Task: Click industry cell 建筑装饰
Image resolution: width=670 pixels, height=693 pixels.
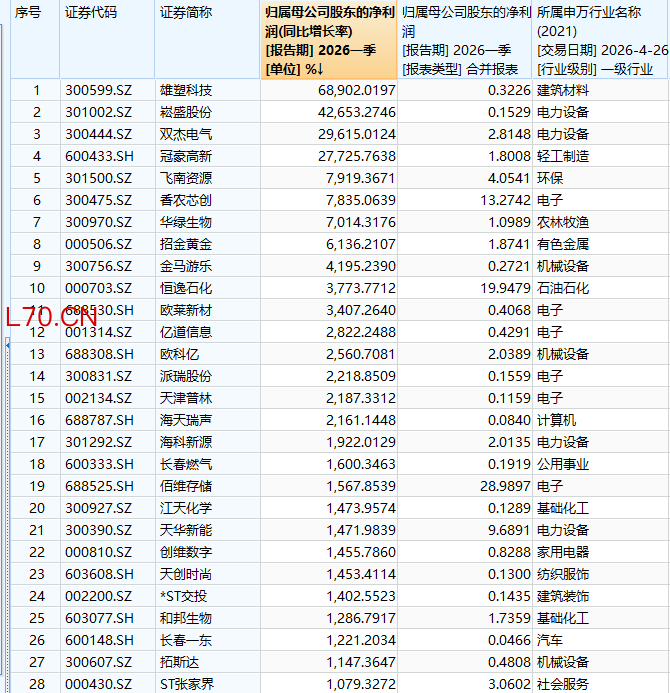Action: coord(563,597)
